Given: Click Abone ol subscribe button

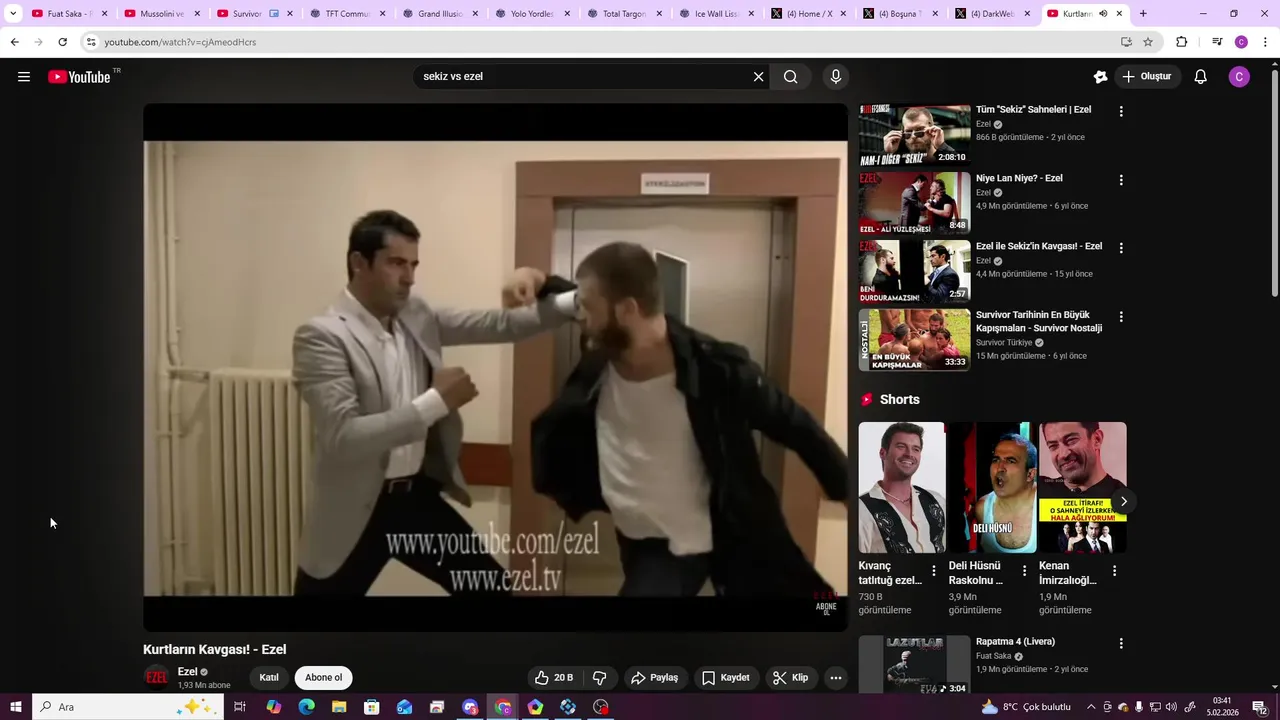Looking at the screenshot, I should [x=323, y=678].
